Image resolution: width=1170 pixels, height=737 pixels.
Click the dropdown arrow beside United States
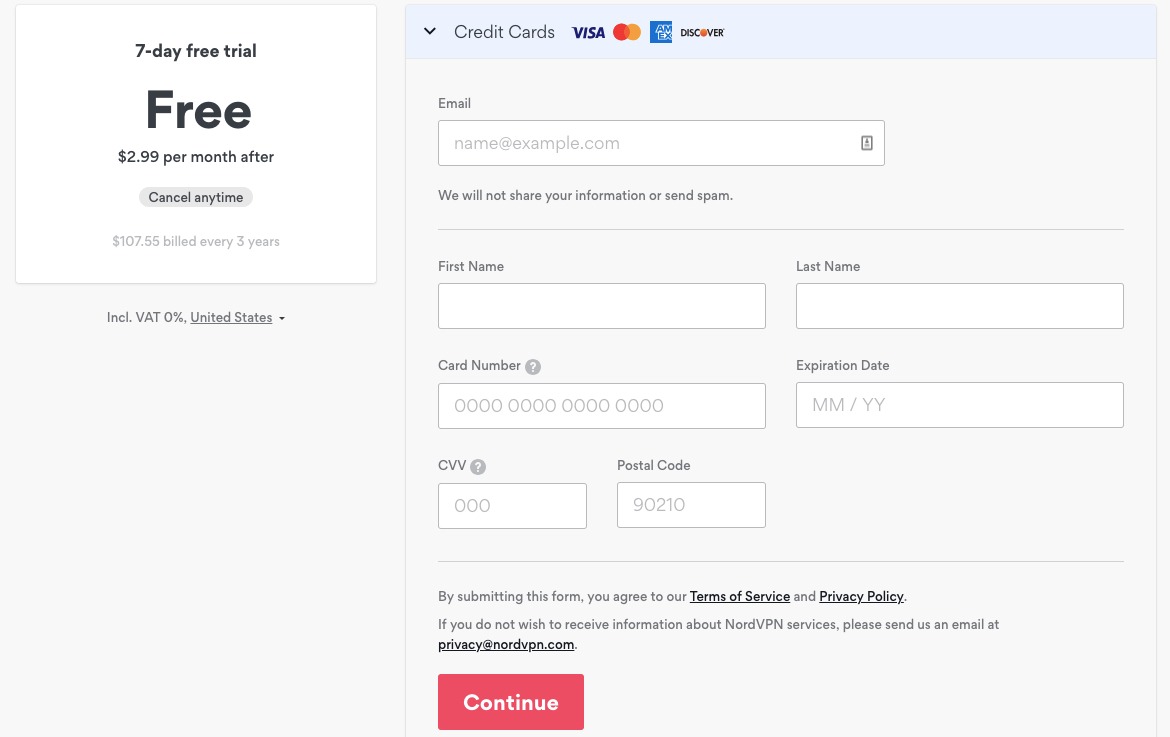282,319
